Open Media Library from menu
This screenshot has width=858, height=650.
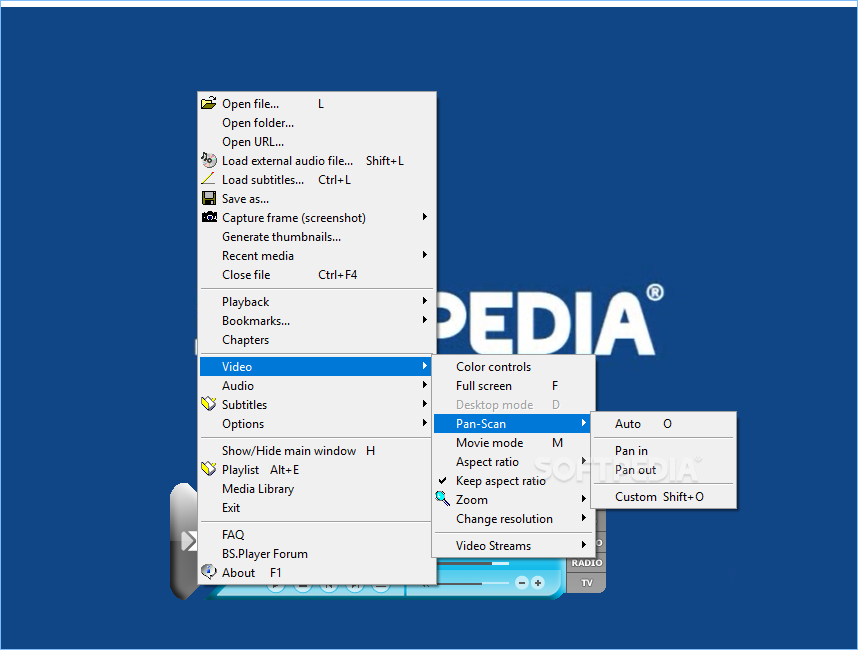click(316, 489)
